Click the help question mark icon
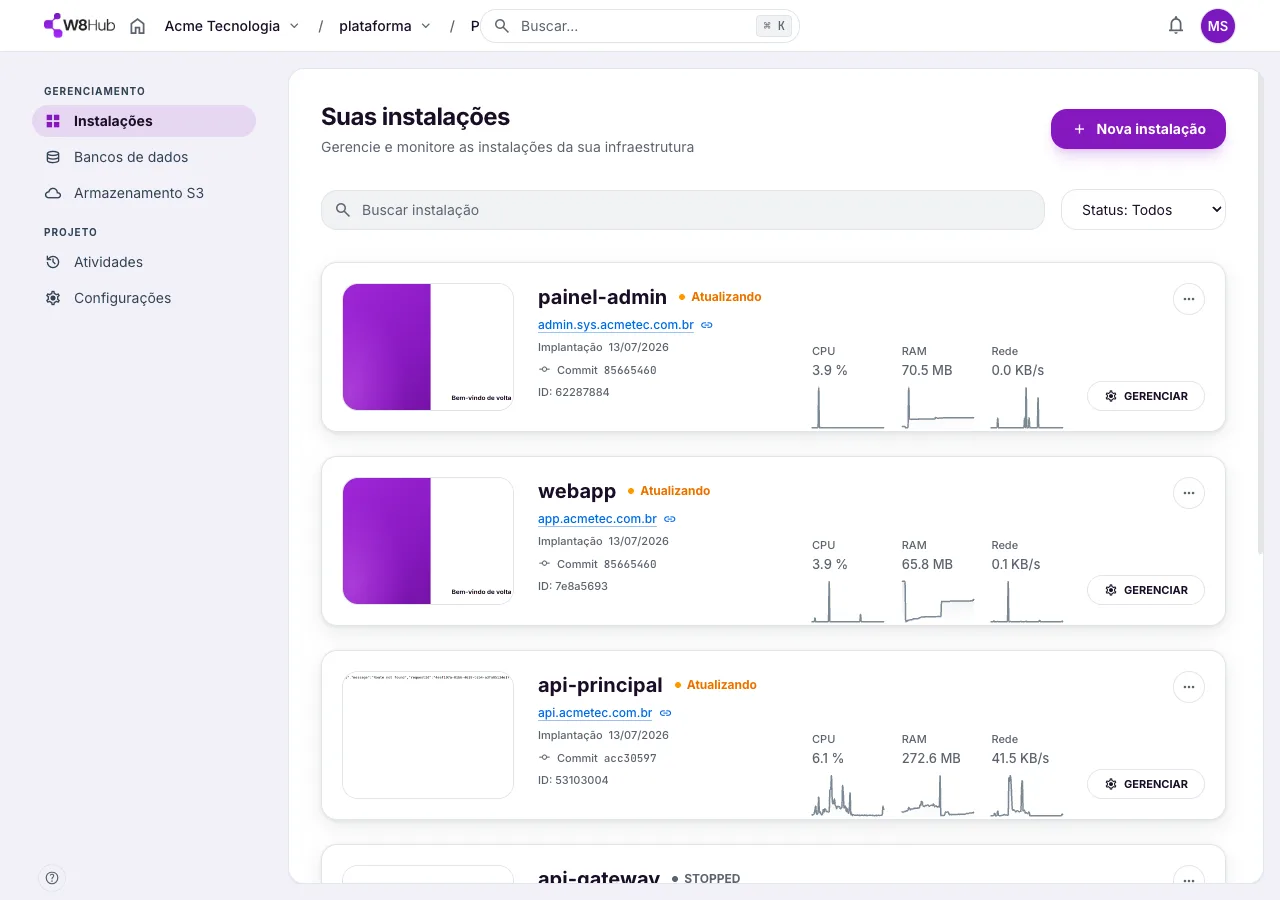 [52, 878]
